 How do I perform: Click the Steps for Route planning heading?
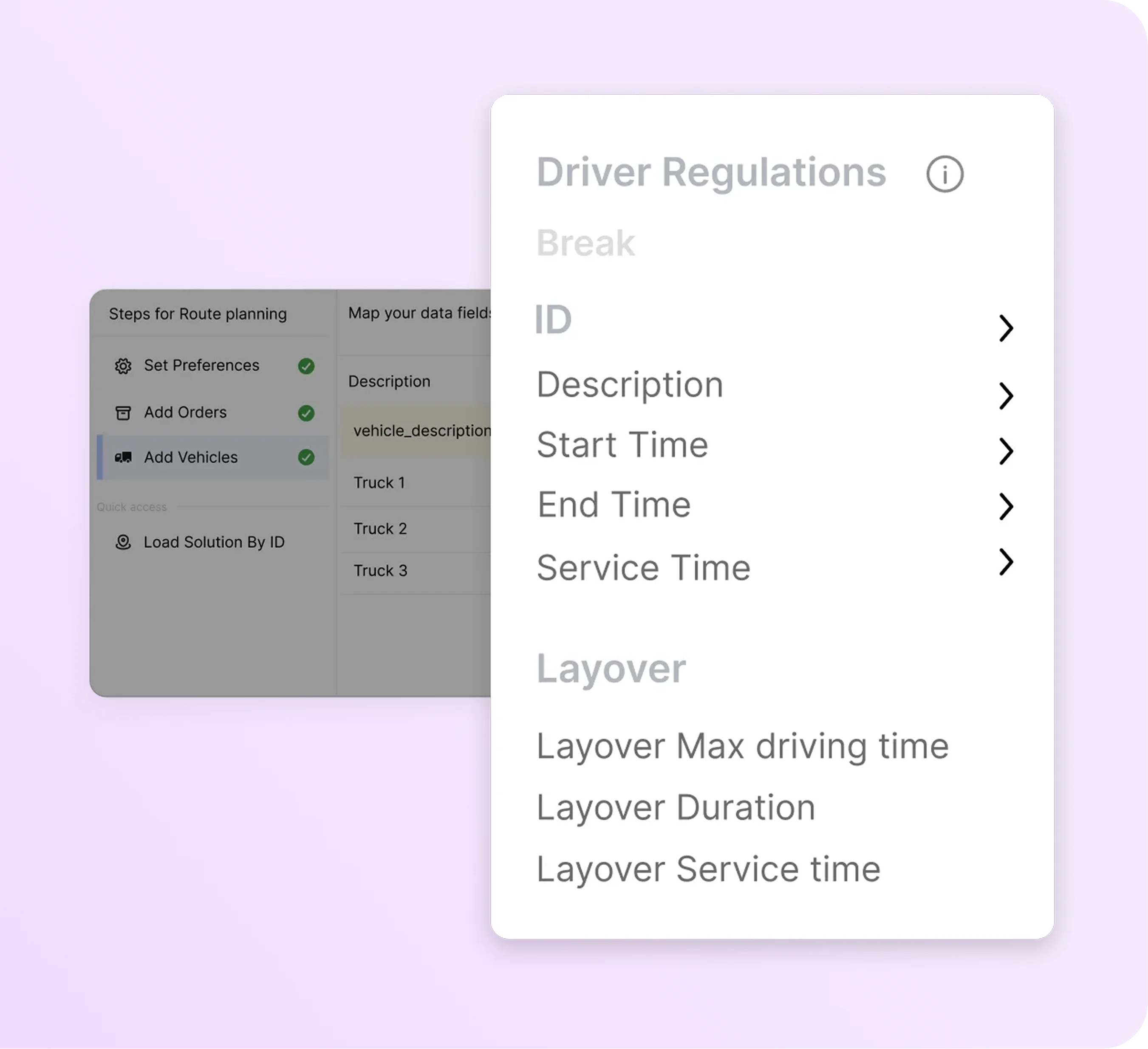[198, 314]
